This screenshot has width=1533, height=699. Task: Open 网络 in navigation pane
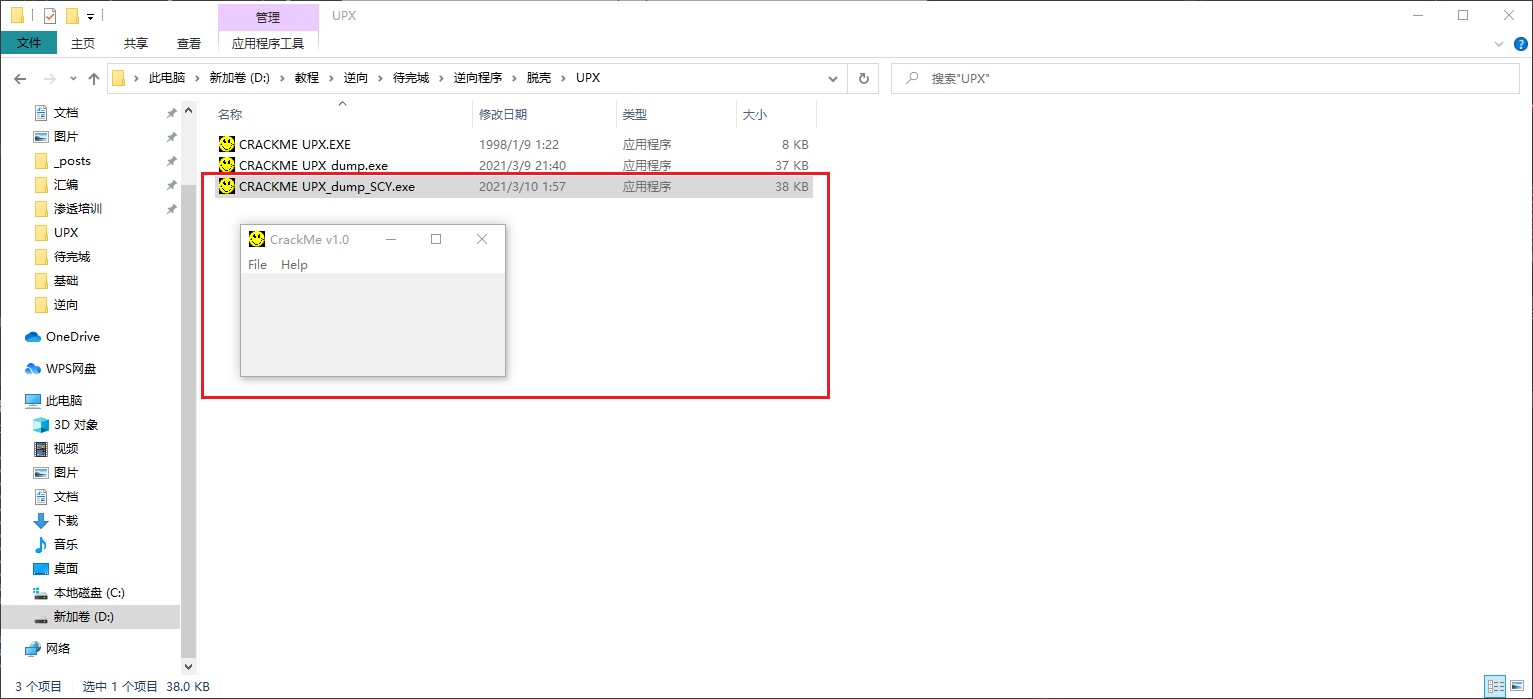[58, 649]
